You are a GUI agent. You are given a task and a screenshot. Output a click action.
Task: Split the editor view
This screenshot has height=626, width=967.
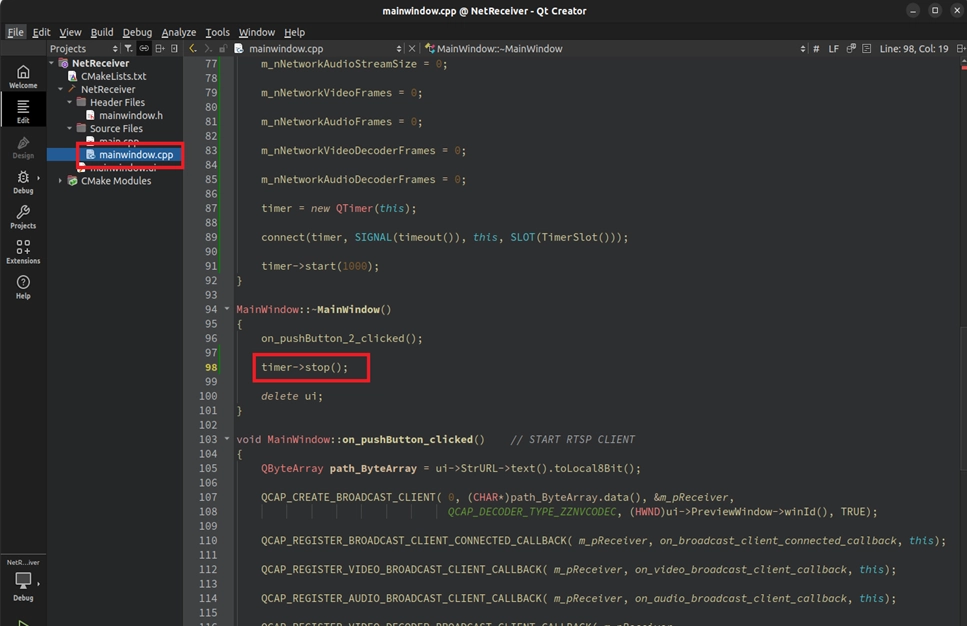point(961,48)
